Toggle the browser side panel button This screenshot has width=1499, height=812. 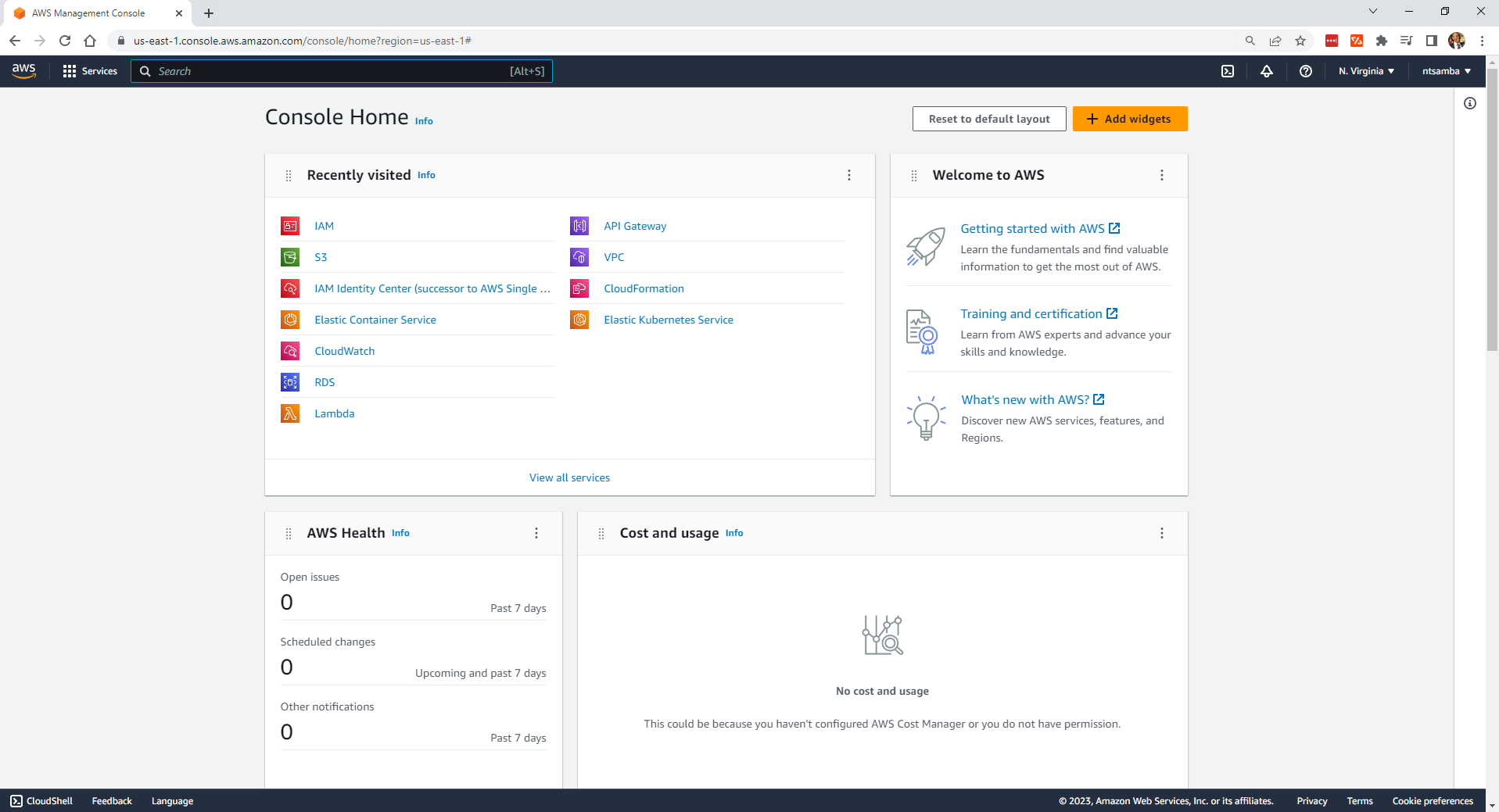click(1432, 41)
